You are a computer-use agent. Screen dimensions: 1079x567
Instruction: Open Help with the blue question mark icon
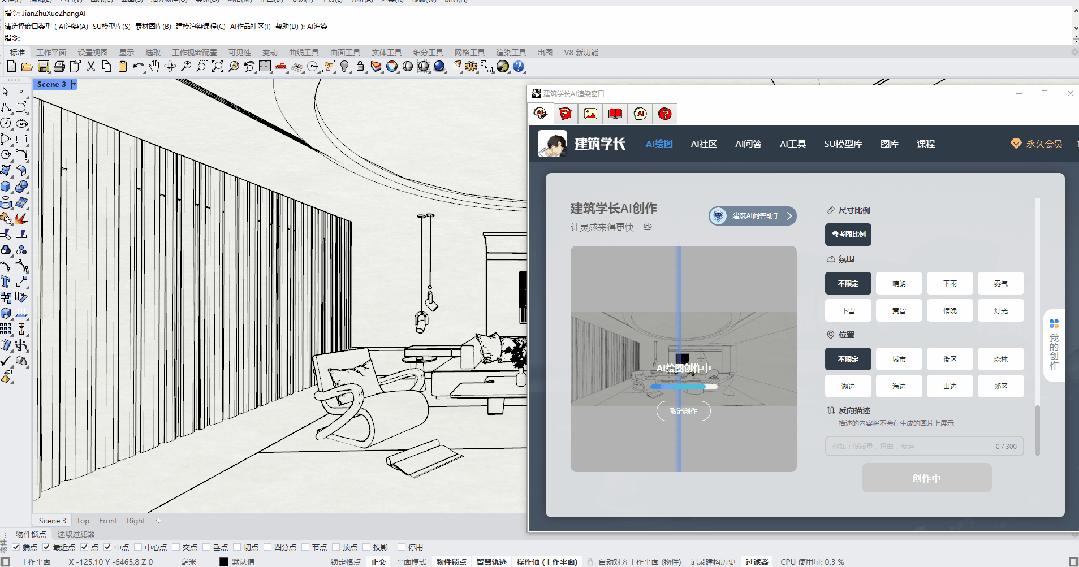(519, 66)
